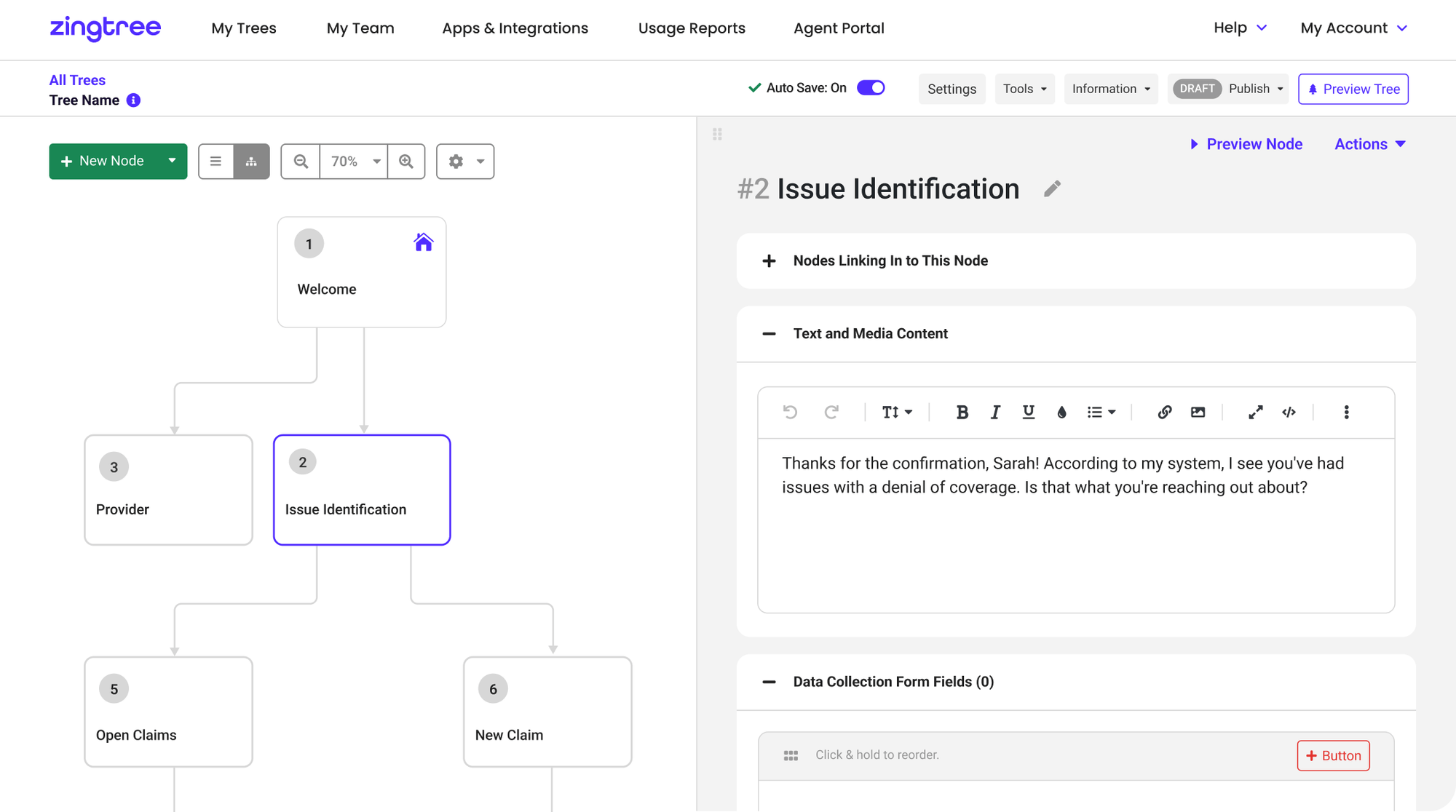The image size is (1456, 812).
Task: Open the code view icon
Action: click(x=1289, y=412)
